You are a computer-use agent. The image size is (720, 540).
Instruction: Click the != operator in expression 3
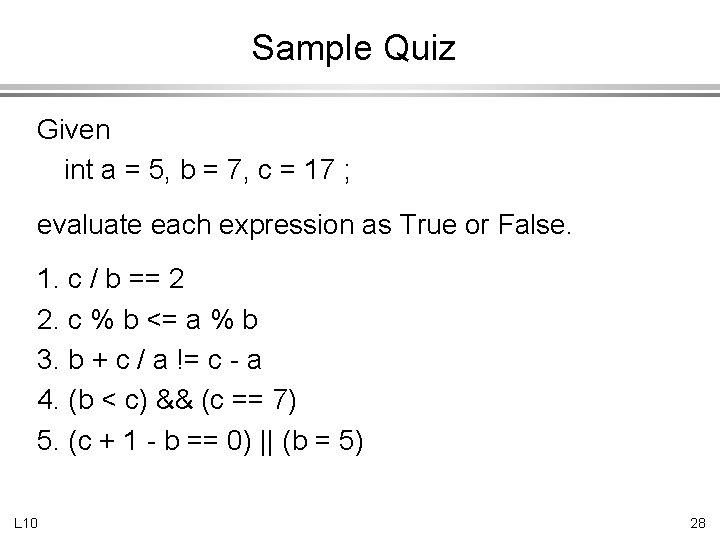coord(188,359)
